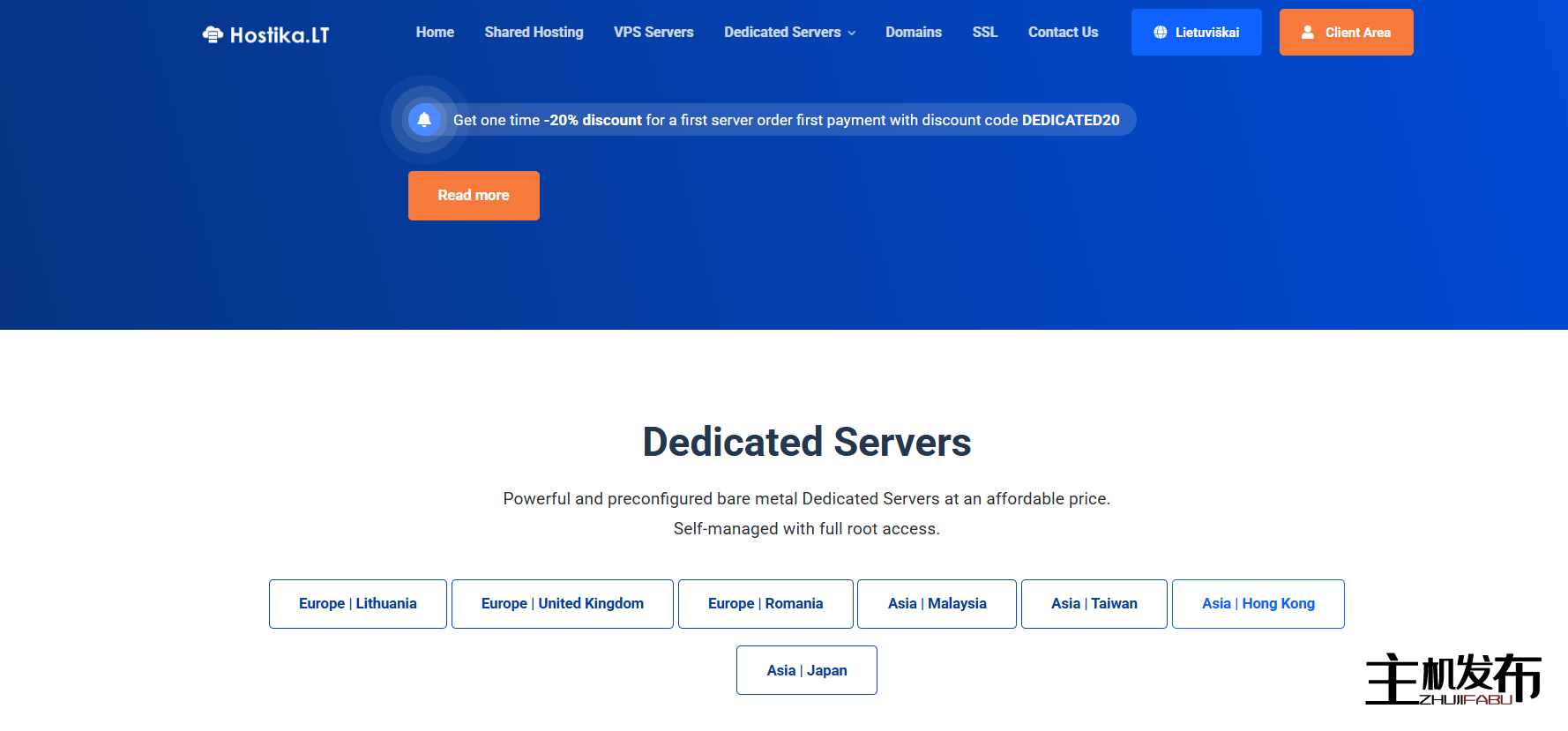1568x731 pixels.
Task: Open the SSL menu link
Action: [984, 33]
